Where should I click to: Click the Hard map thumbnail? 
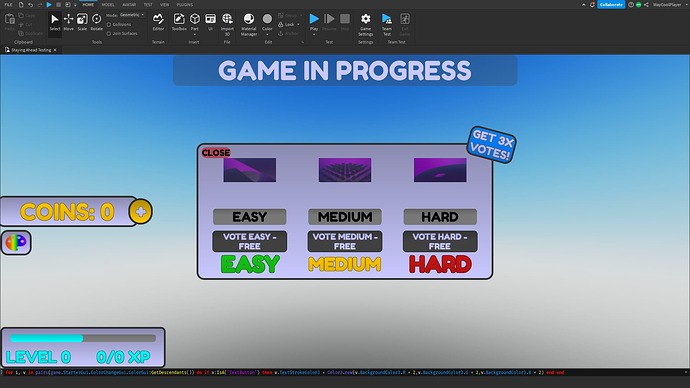pos(440,170)
